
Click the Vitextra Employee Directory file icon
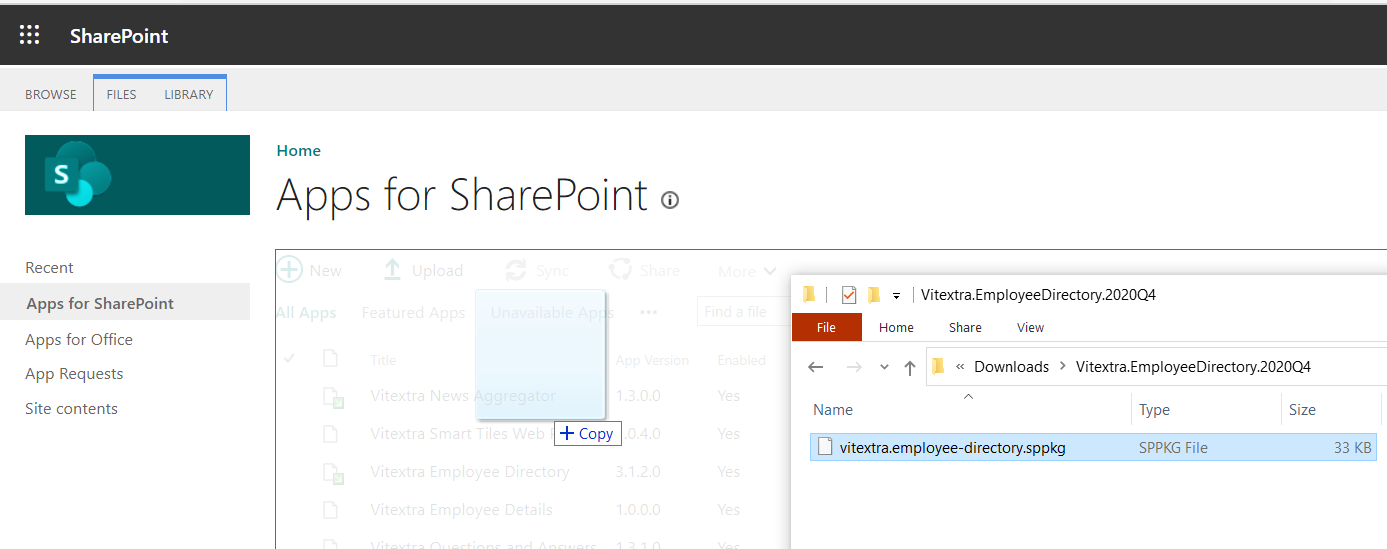(332, 472)
